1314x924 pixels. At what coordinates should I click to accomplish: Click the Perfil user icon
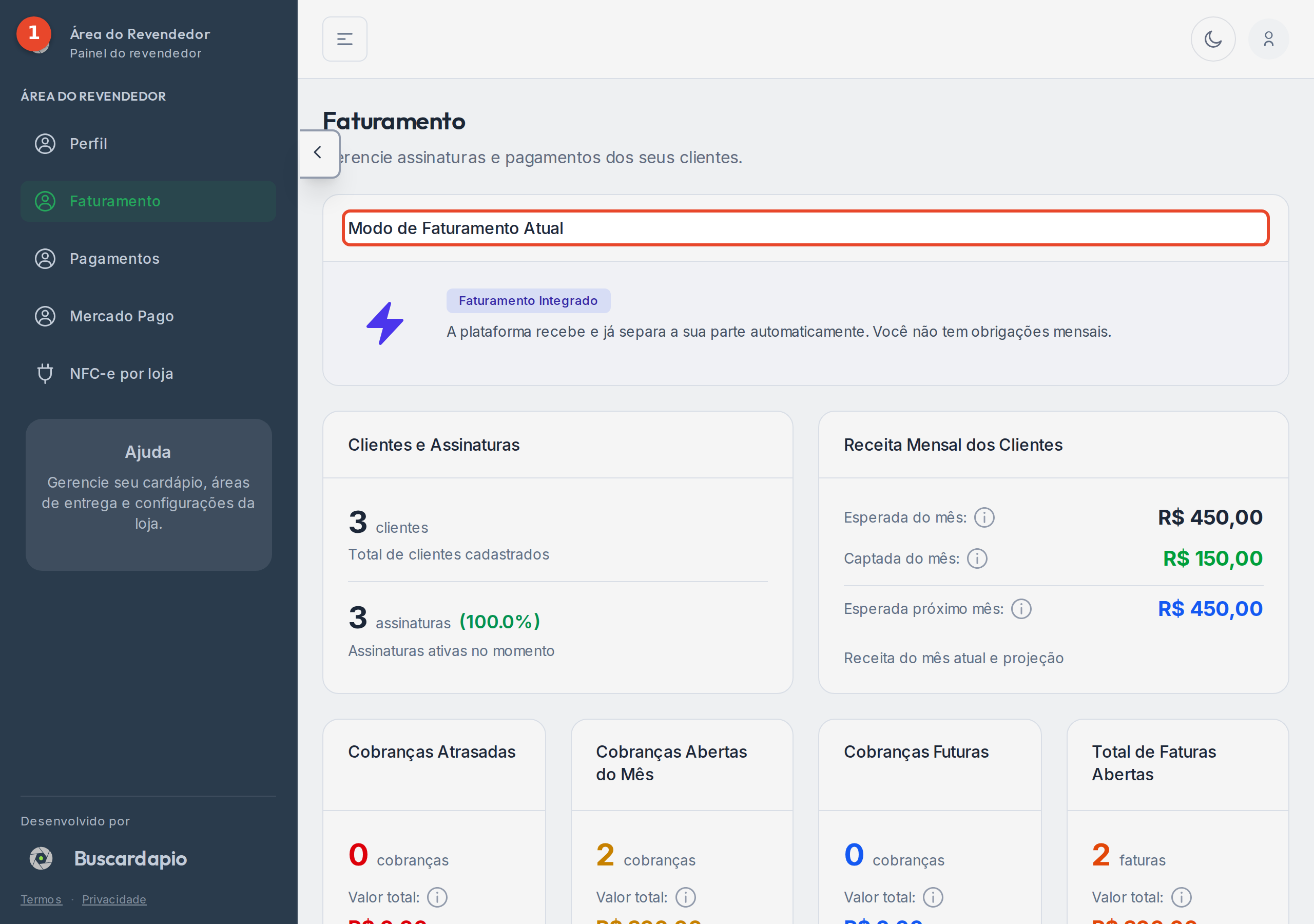(45, 144)
